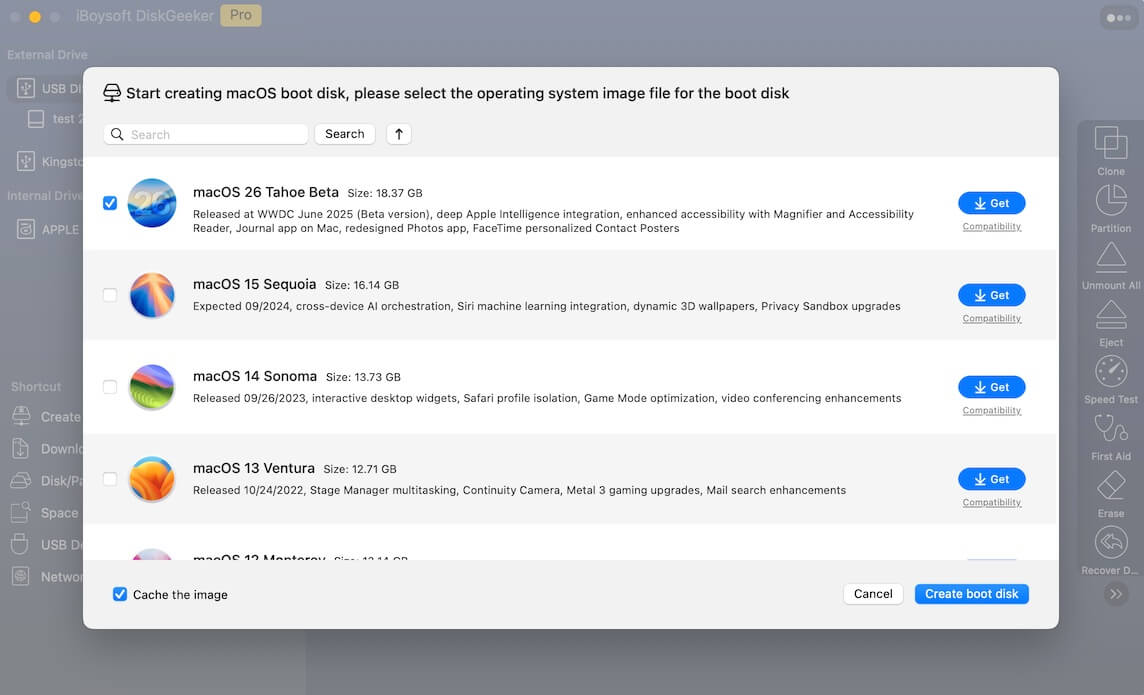Click the Unmount All icon
Image resolution: width=1144 pixels, height=695 pixels.
1110,257
